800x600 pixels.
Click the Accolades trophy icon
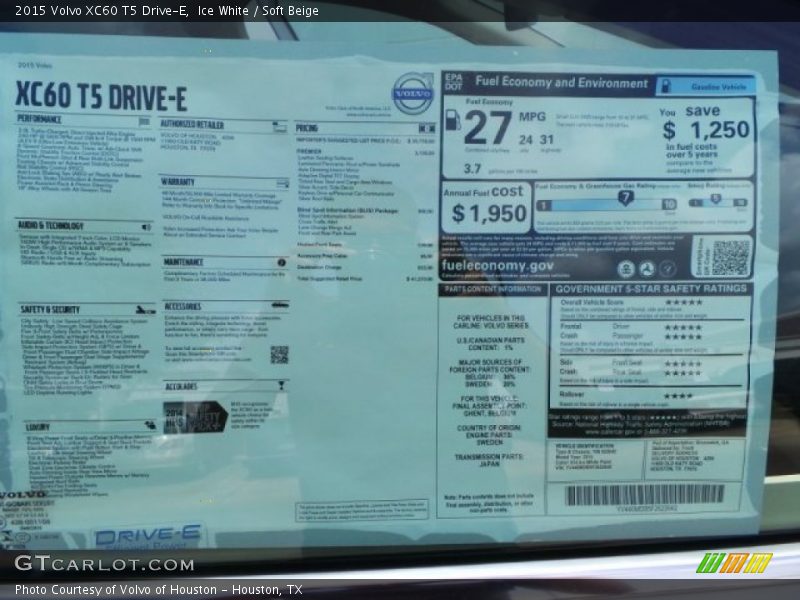pyautogui.click(x=281, y=386)
